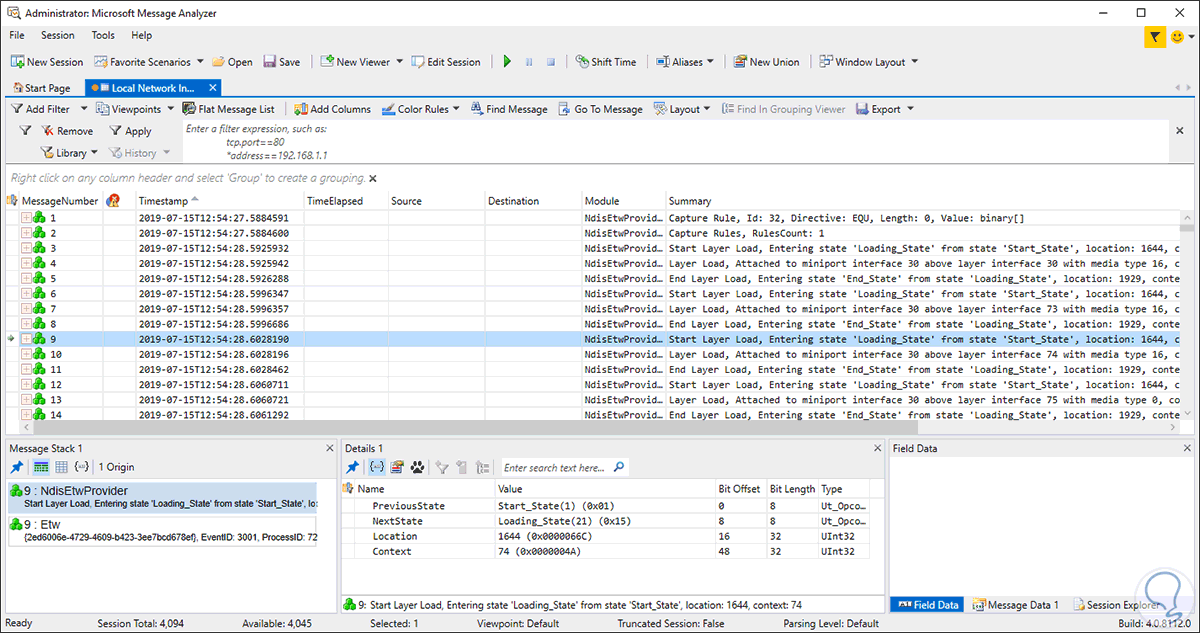Image resolution: width=1200 pixels, height=633 pixels.
Task: Pin the Message Stack panel
Action: click(x=17, y=467)
